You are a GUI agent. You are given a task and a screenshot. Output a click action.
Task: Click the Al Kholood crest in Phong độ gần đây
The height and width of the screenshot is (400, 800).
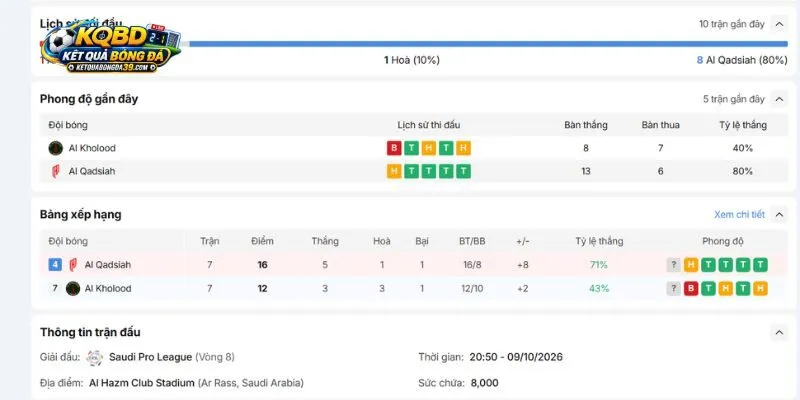pyautogui.click(x=56, y=148)
